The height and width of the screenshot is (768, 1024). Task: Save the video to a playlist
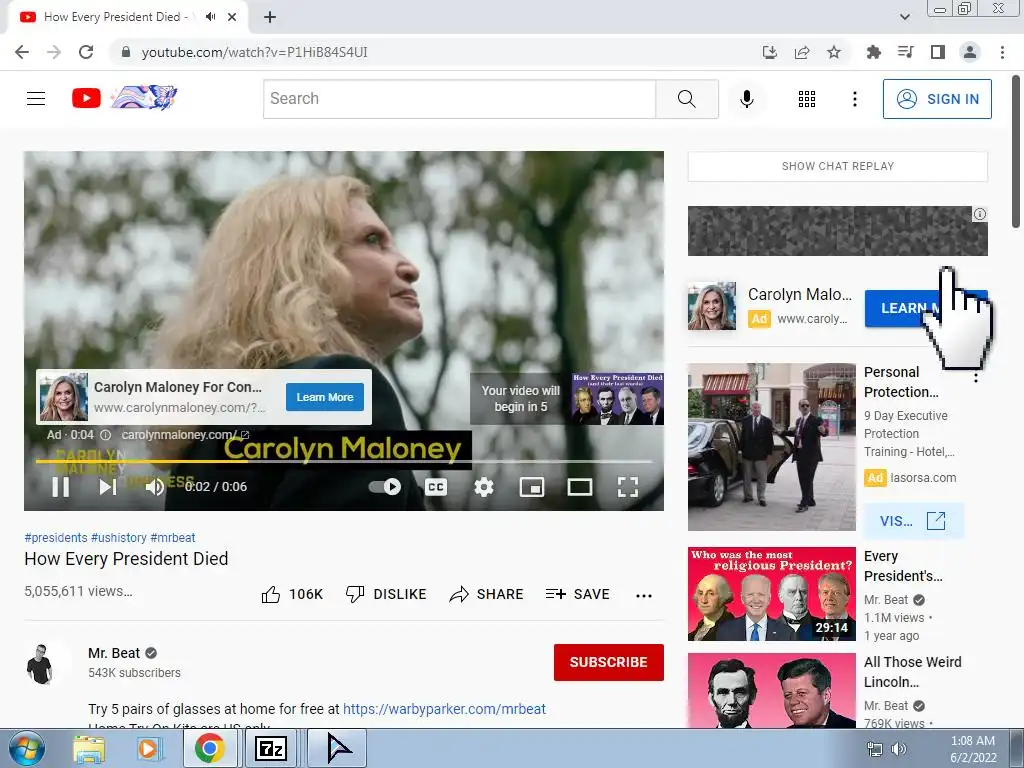pos(577,594)
